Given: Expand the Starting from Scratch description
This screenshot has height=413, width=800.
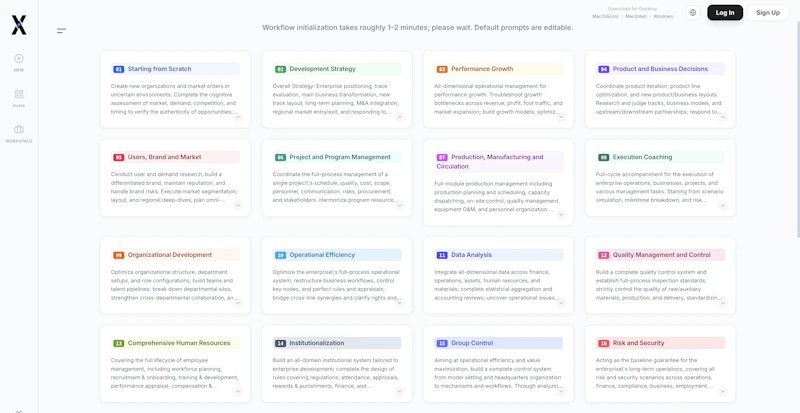Looking at the screenshot, I should click(x=238, y=117).
